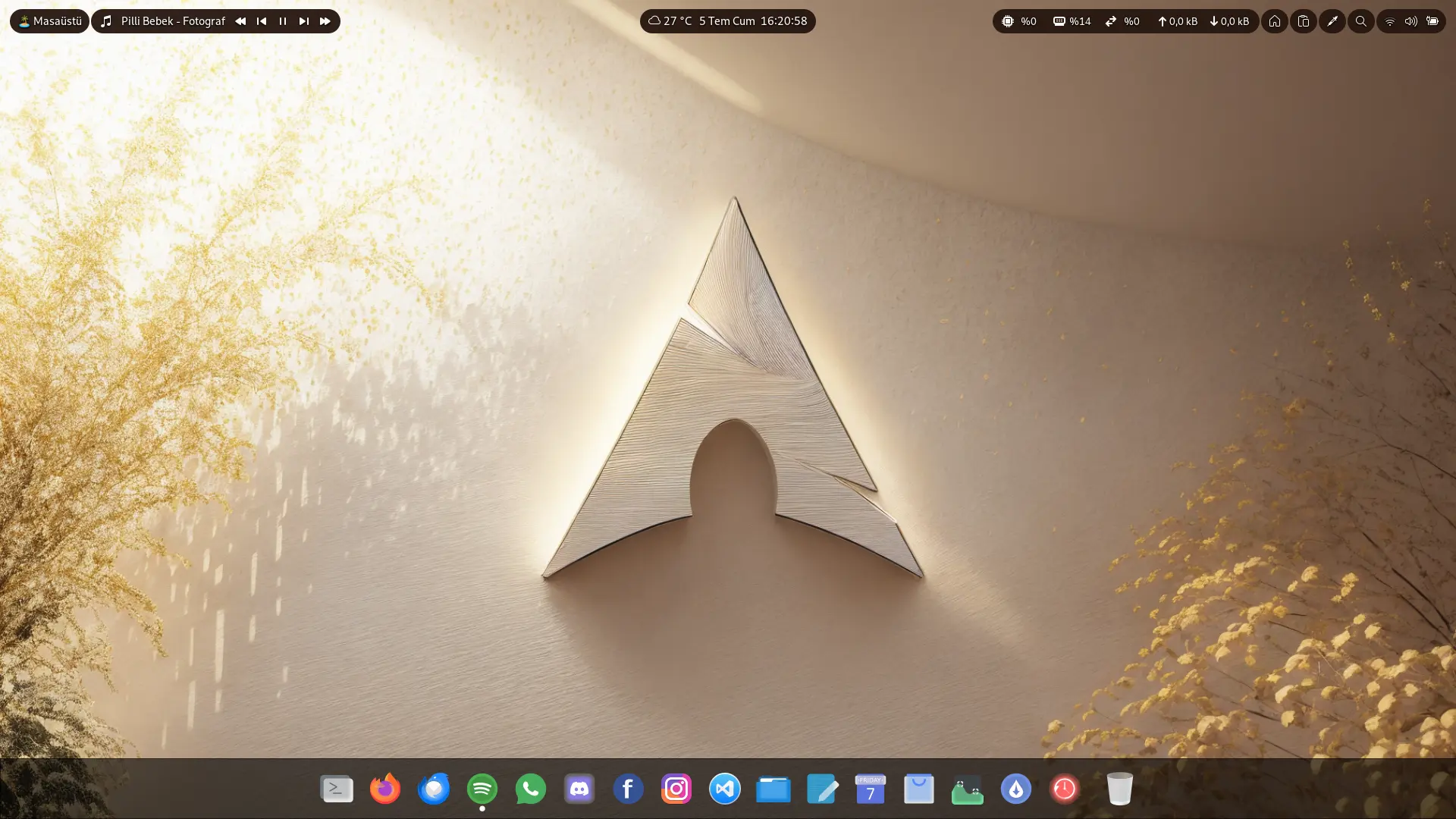This screenshot has height=819, width=1456.
Task: Open the volume indicator in the system tray
Action: (1411, 21)
